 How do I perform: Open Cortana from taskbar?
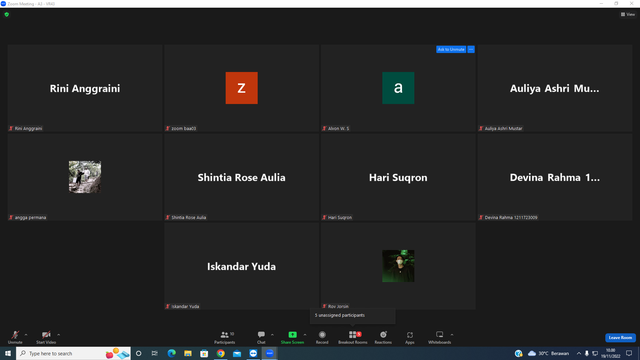(139, 353)
